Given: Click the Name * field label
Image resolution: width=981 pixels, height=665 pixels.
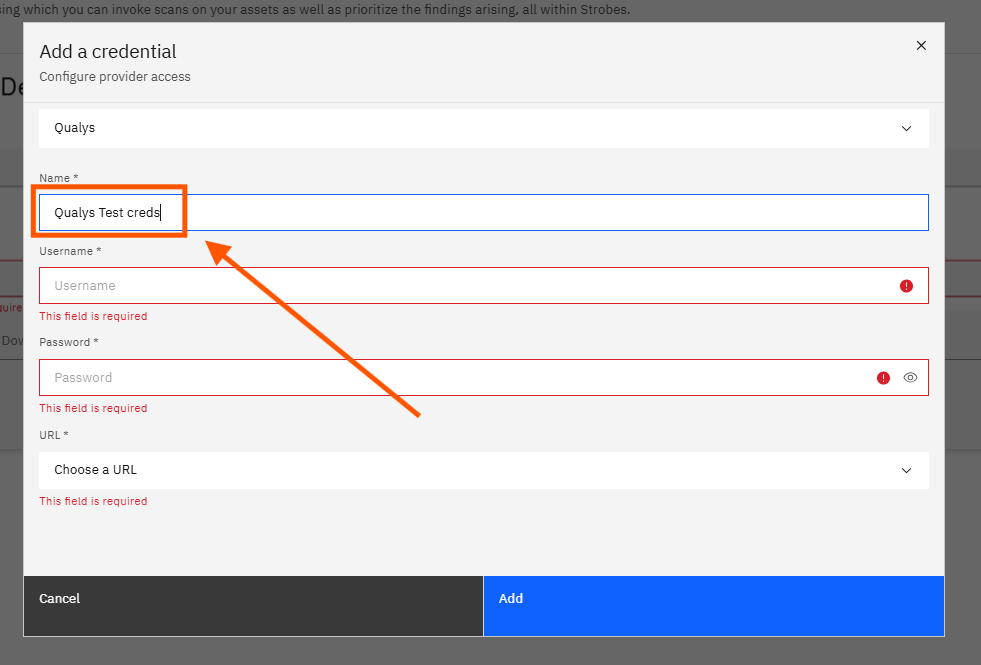Looking at the screenshot, I should point(59,178).
